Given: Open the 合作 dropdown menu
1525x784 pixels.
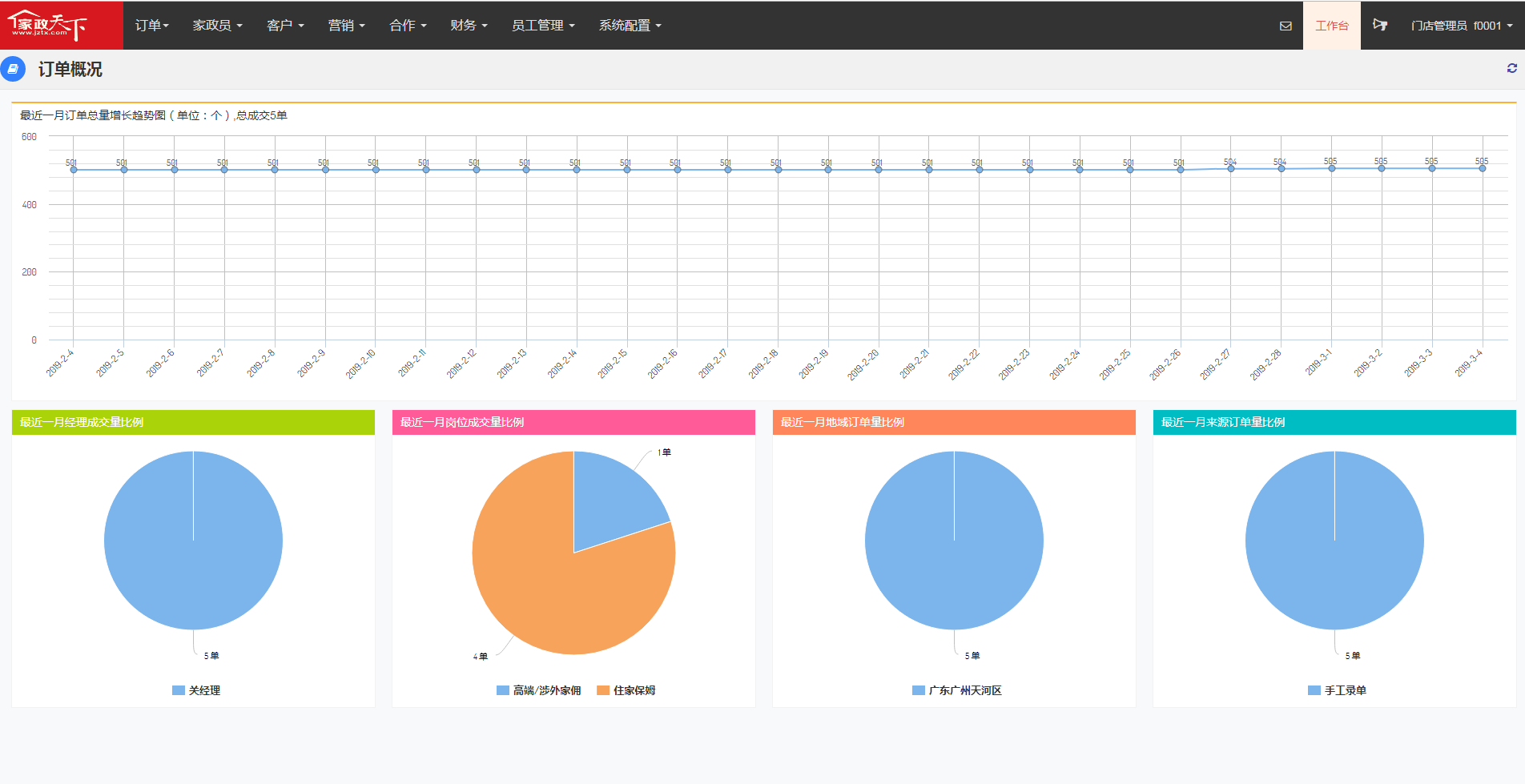Looking at the screenshot, I should pos(408,26).
